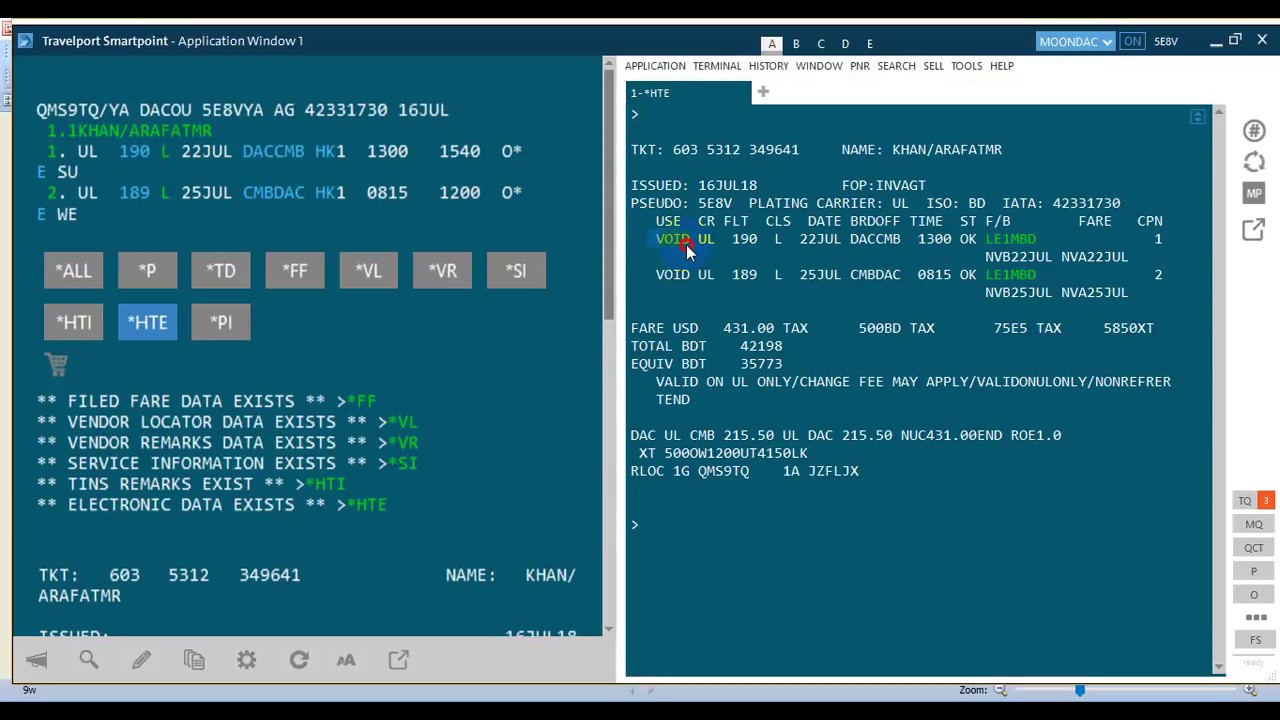Viewport: 1280px width, 720px height.
Task: Open the WINDOW menu
Action: click(x=819, y=66)
